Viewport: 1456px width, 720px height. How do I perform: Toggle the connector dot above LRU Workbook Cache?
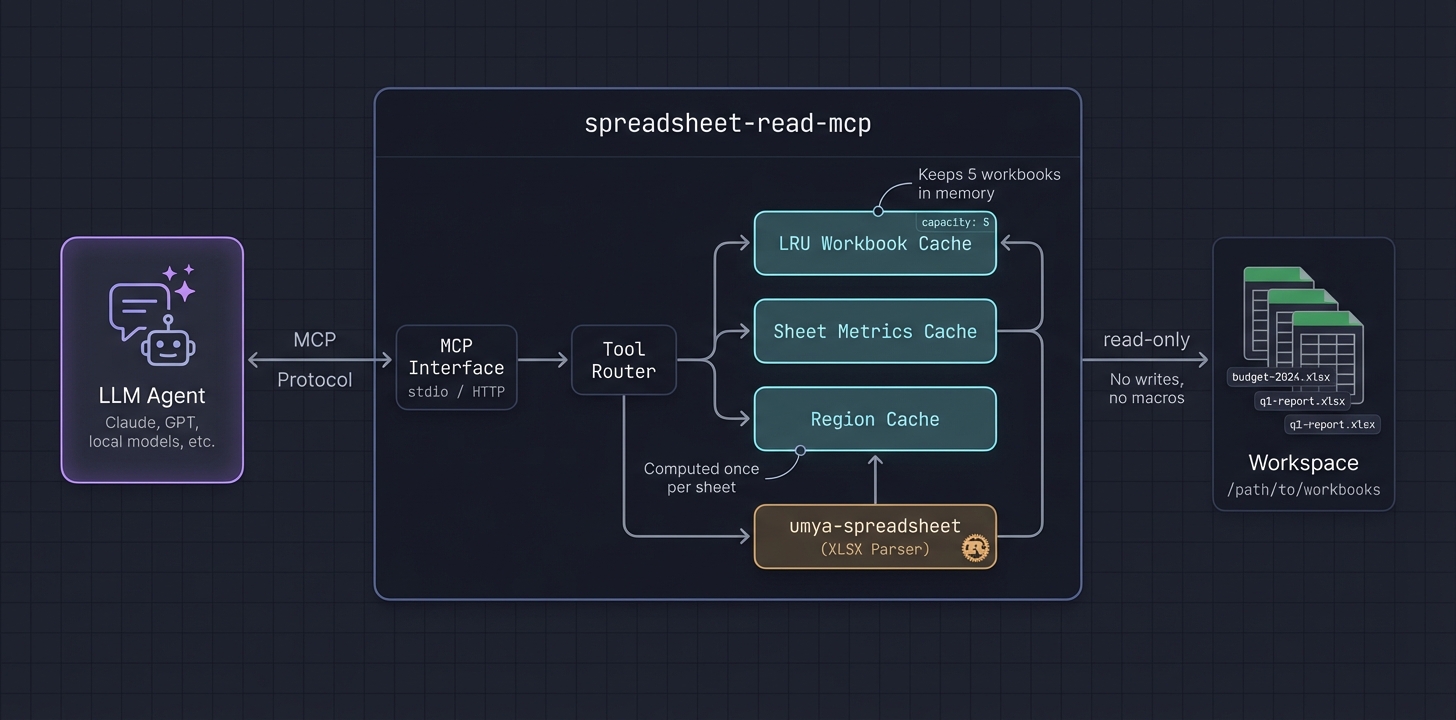(x=876, y=212)
